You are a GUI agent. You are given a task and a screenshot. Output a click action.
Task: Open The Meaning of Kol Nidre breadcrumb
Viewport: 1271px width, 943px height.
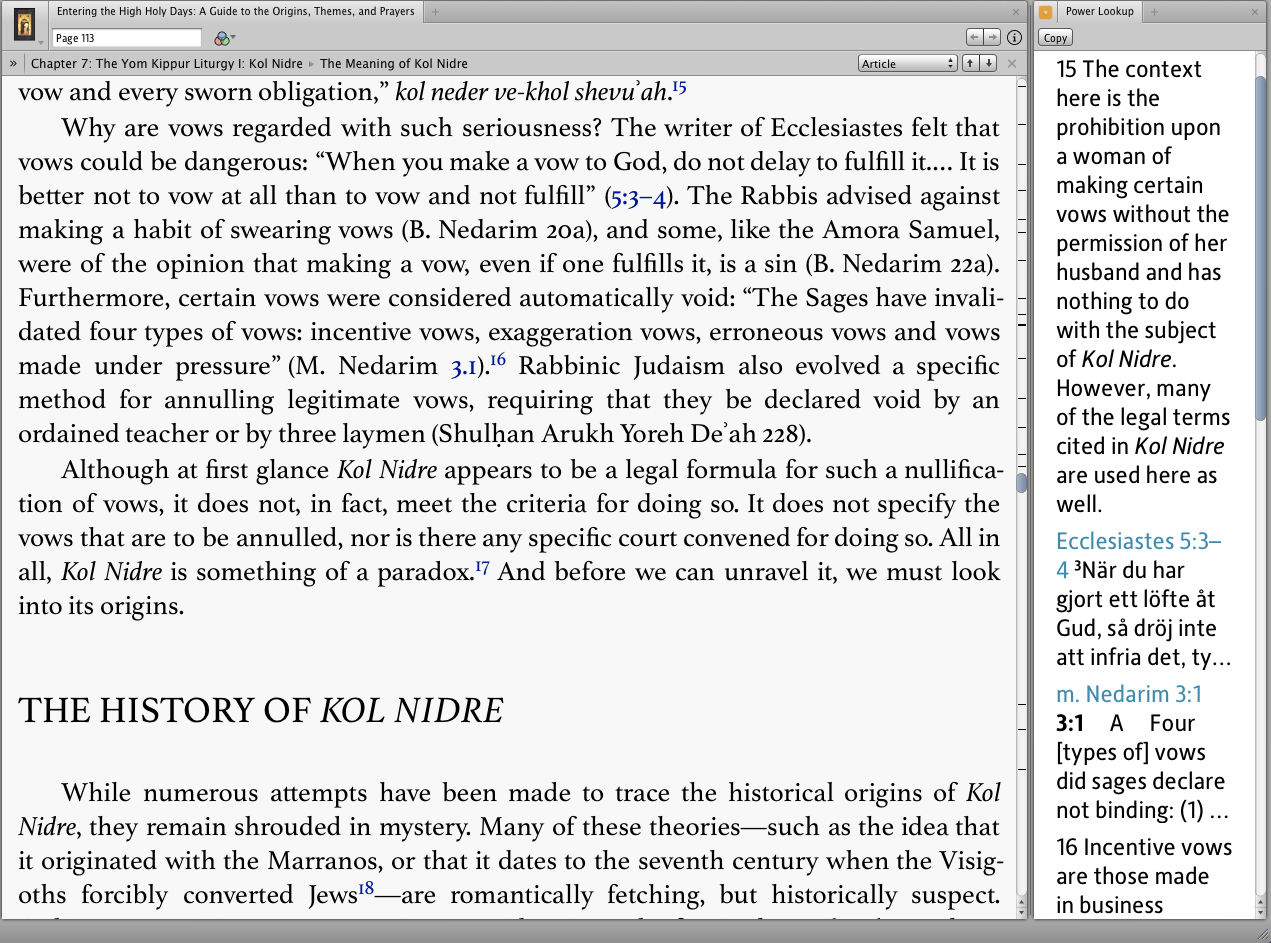394,63
